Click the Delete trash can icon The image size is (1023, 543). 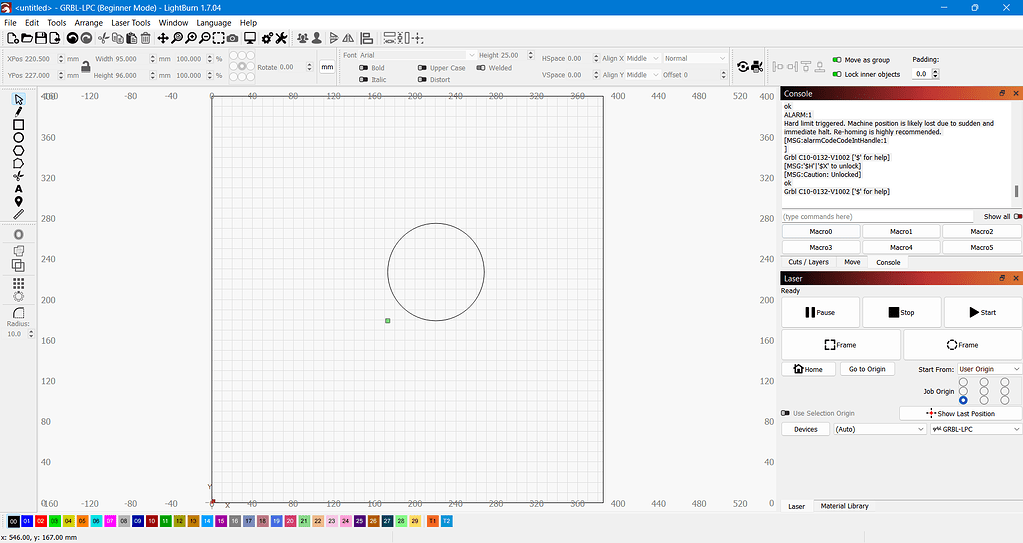point(146,38)
